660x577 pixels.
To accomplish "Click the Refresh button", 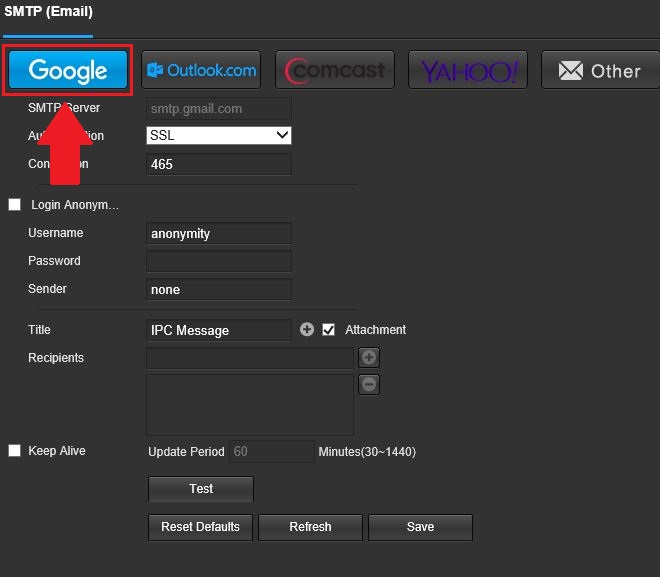I will tap(310, 527).
